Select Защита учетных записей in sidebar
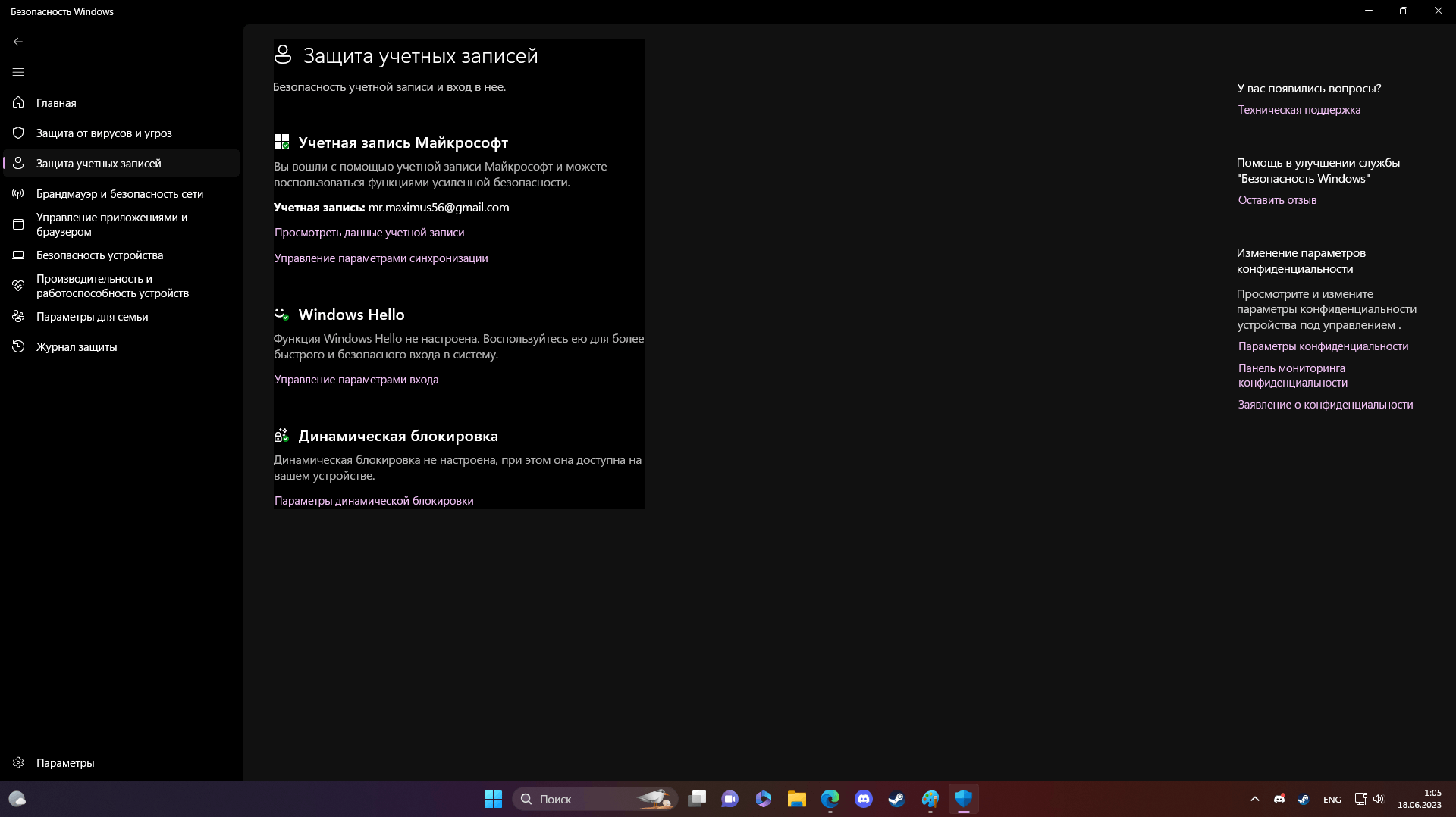The height and width of the screenshot is (817, 1456). [121, 163]
